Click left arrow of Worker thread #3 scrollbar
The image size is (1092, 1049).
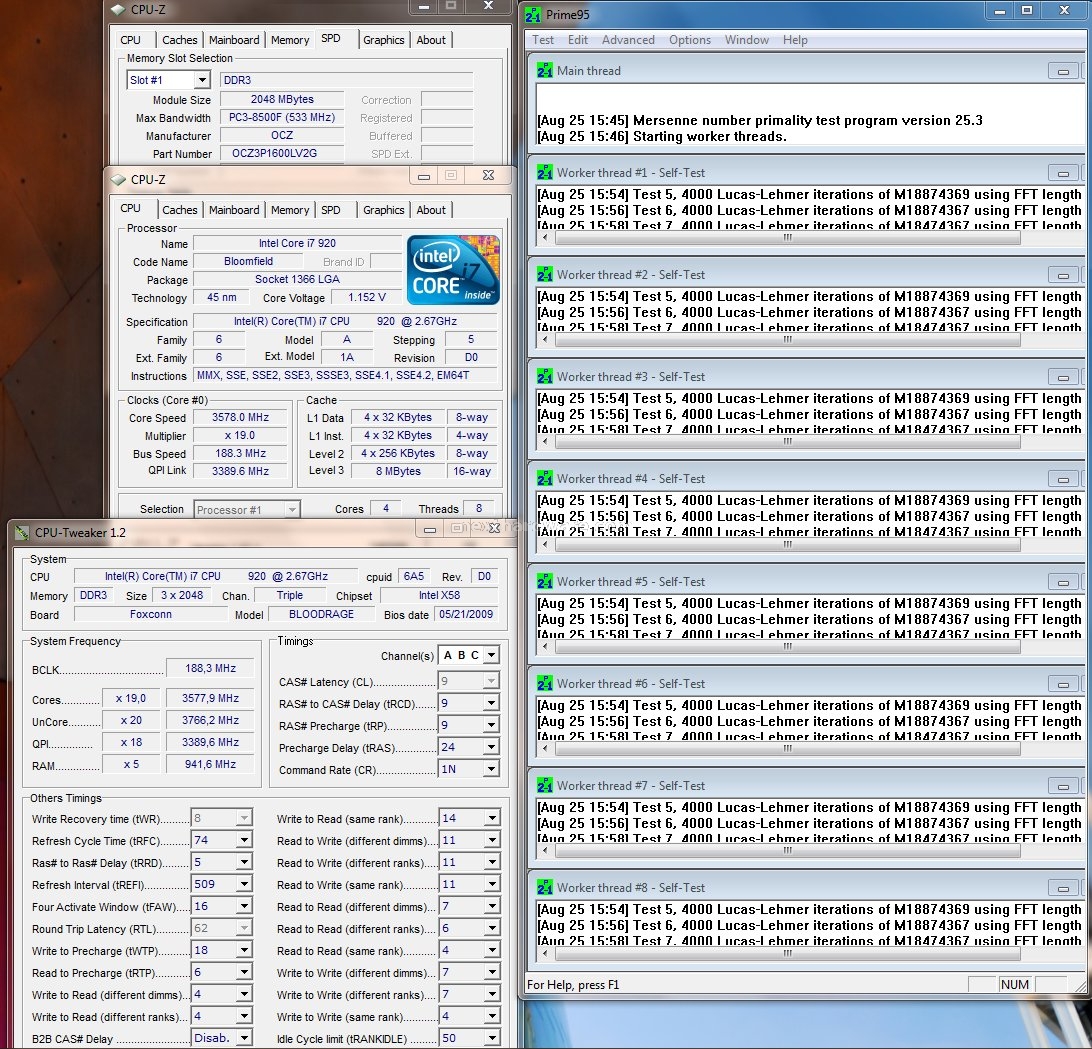point(545,442)
